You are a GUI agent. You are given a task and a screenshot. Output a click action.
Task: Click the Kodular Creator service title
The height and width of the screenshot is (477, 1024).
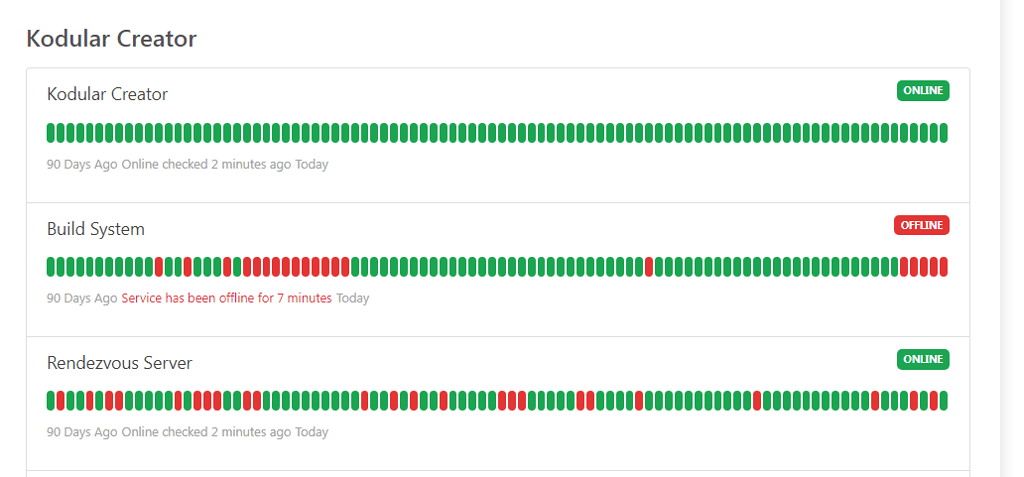pyautogui.click(x=107, y=94)
